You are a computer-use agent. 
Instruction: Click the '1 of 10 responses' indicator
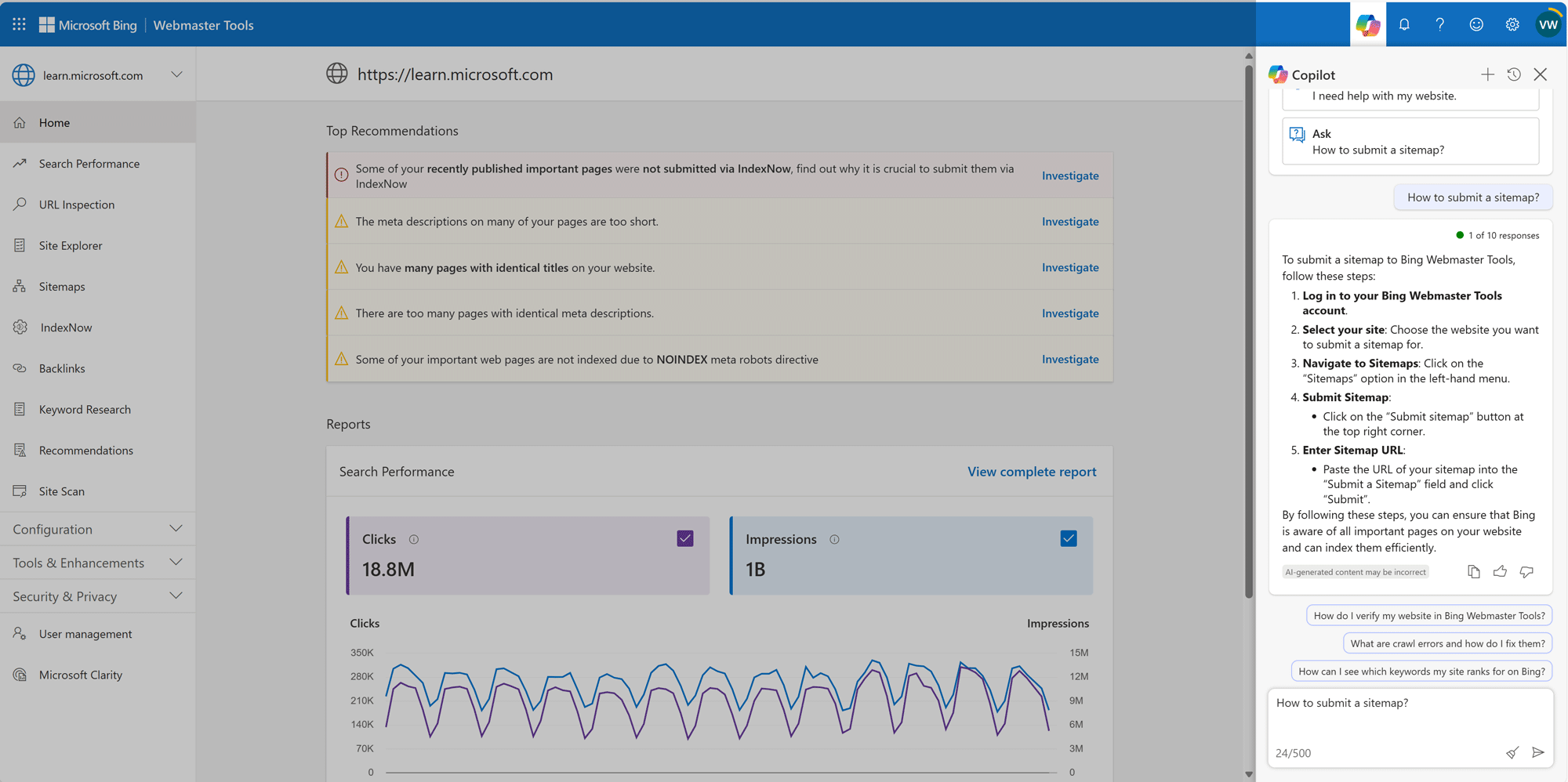click(1497, 235)
